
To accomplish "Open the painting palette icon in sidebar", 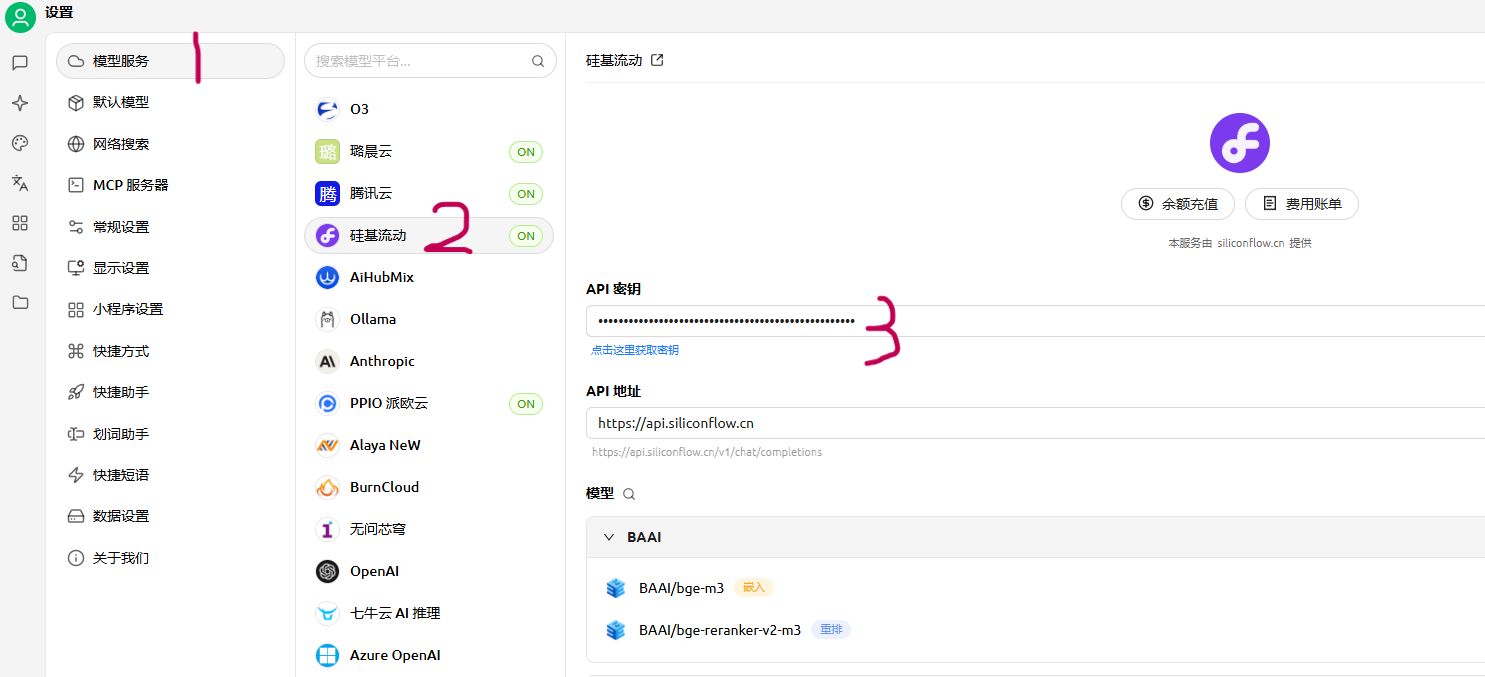I will tap(20, 143).
